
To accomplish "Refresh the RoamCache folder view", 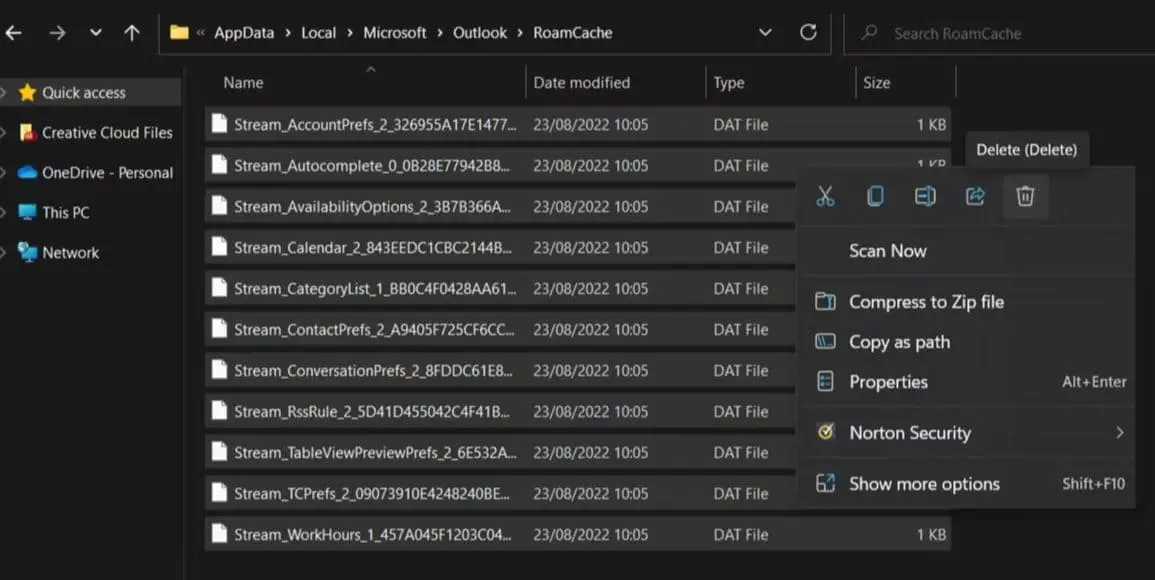I will click(808, 33).
